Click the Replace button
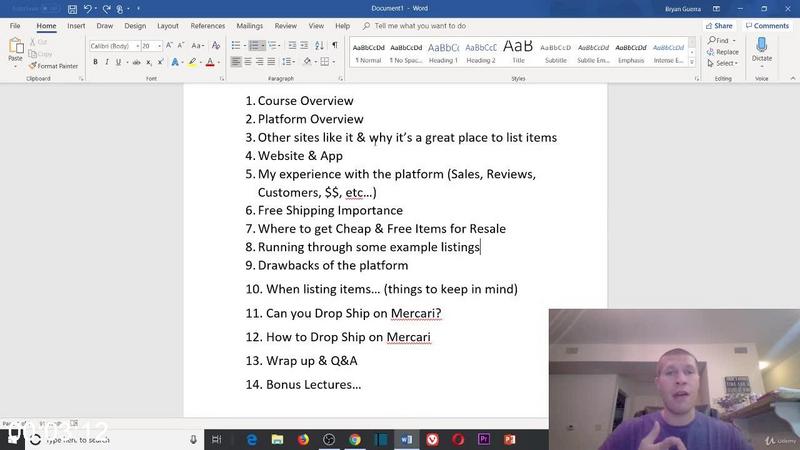 [723, 52]
